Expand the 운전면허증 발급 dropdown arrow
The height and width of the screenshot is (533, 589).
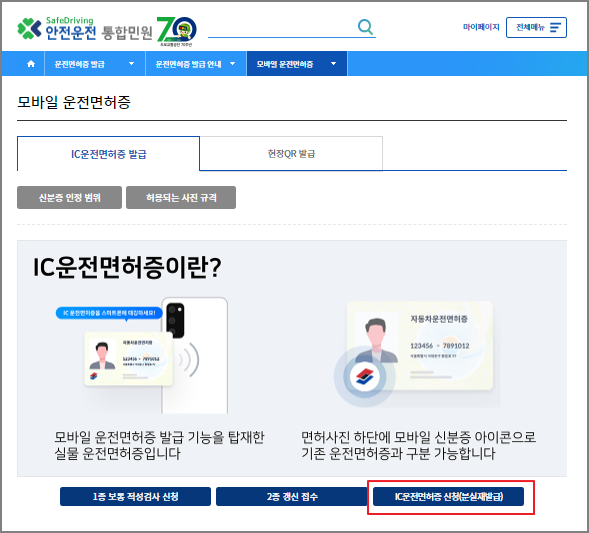pyautogui.click(x=131, y=64)
